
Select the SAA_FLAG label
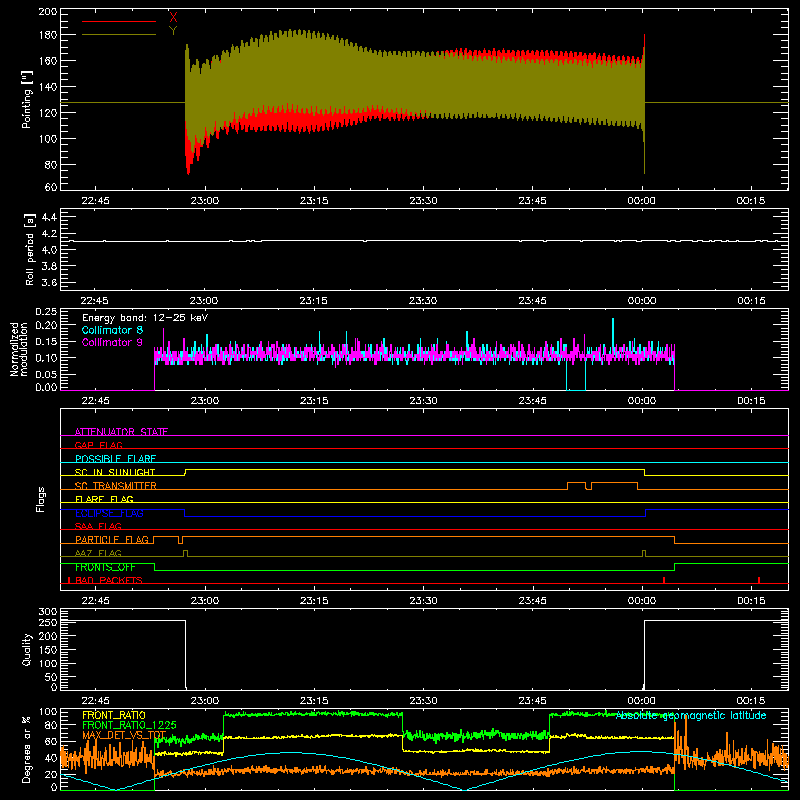98,526
